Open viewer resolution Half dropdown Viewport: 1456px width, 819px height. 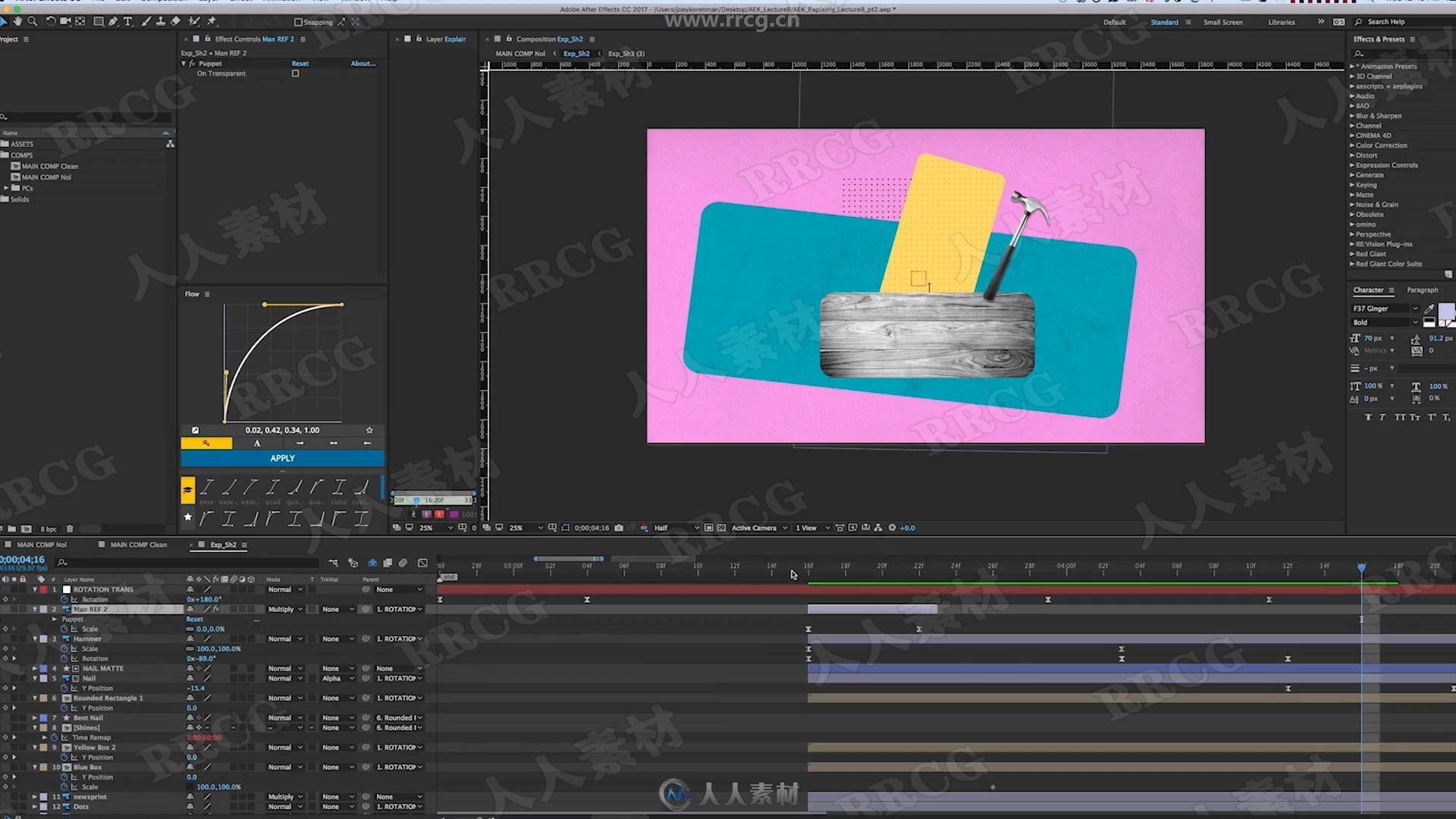point(675,528)
